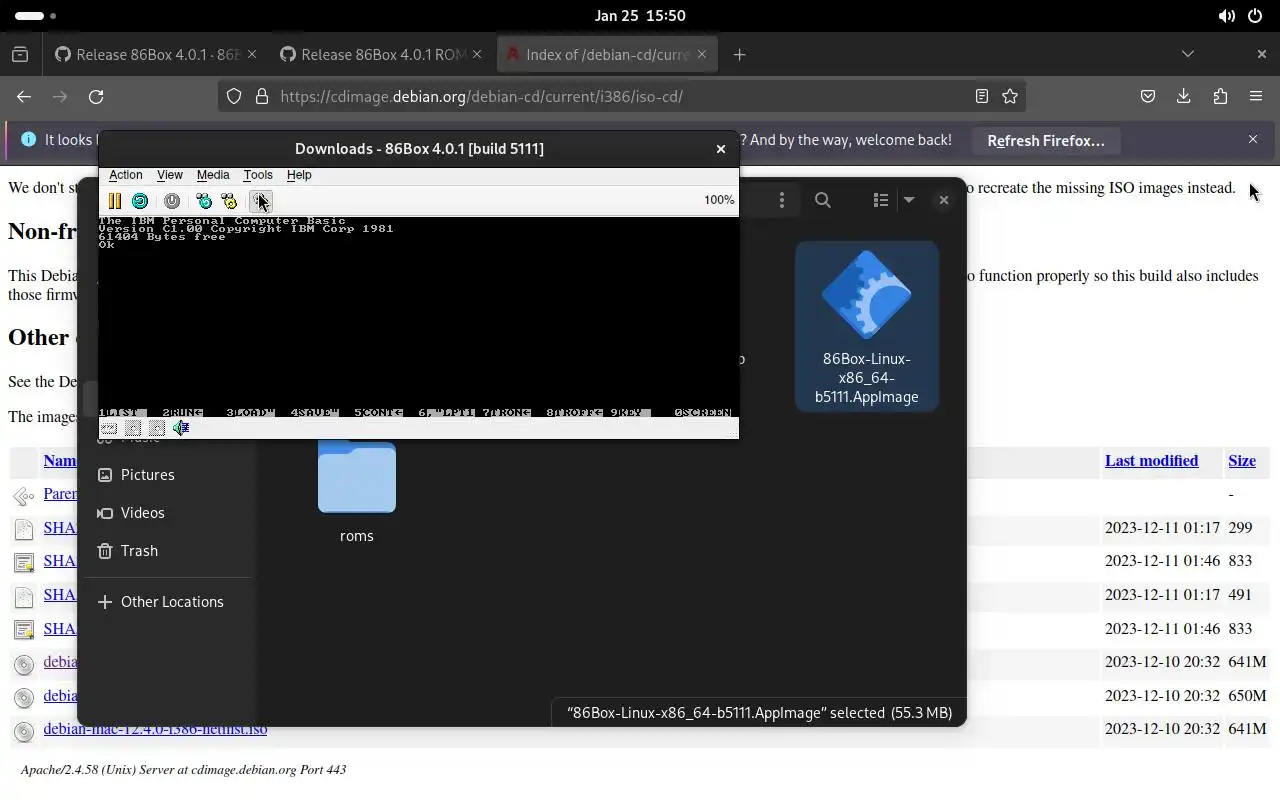Click the cassette icon in 86Box status bar
This screenshot has width=1280, height=800.
click(x=109, y=428)
